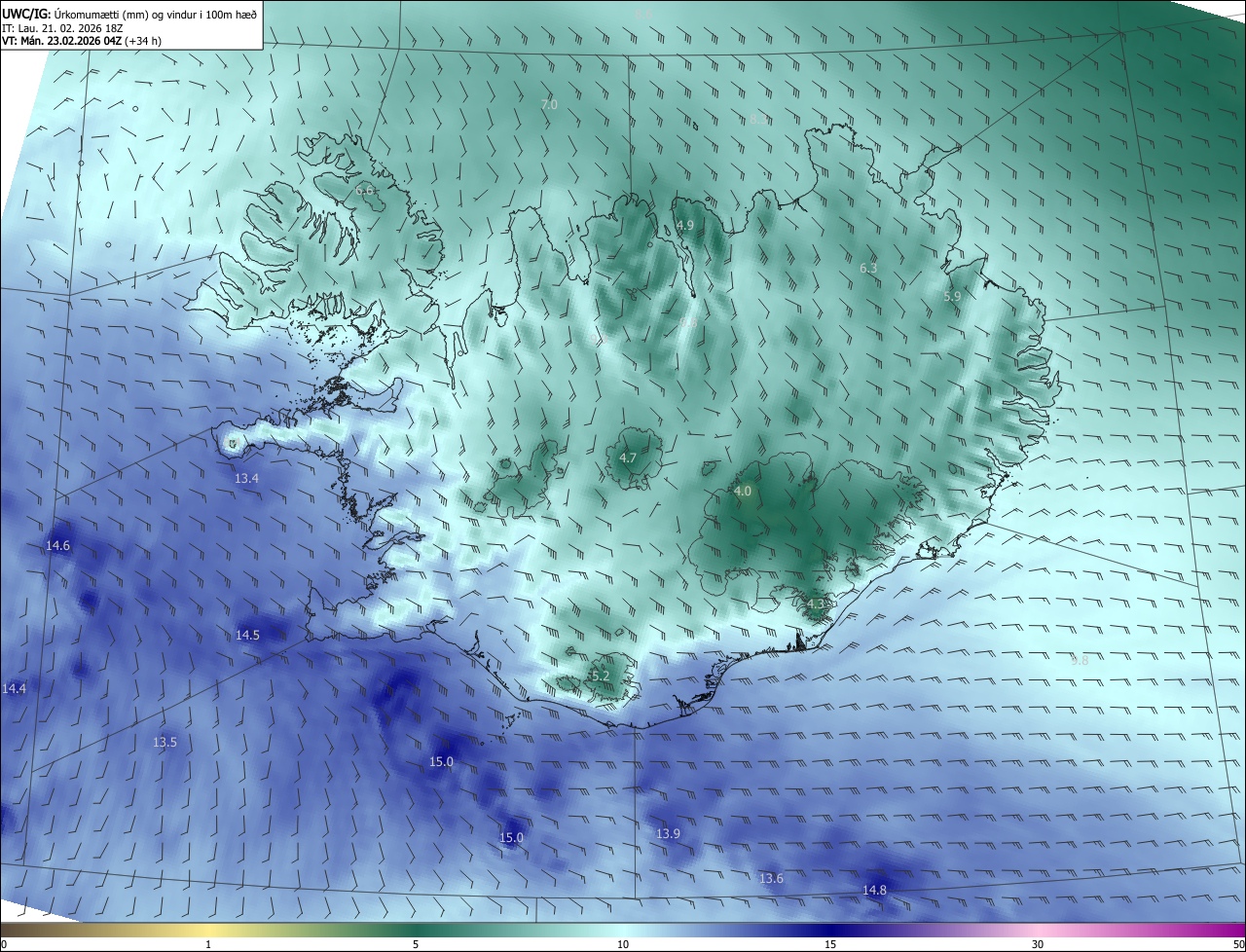Click the 5.2 value label
The height and width of the screenshot is (952, 1246).
601,676
